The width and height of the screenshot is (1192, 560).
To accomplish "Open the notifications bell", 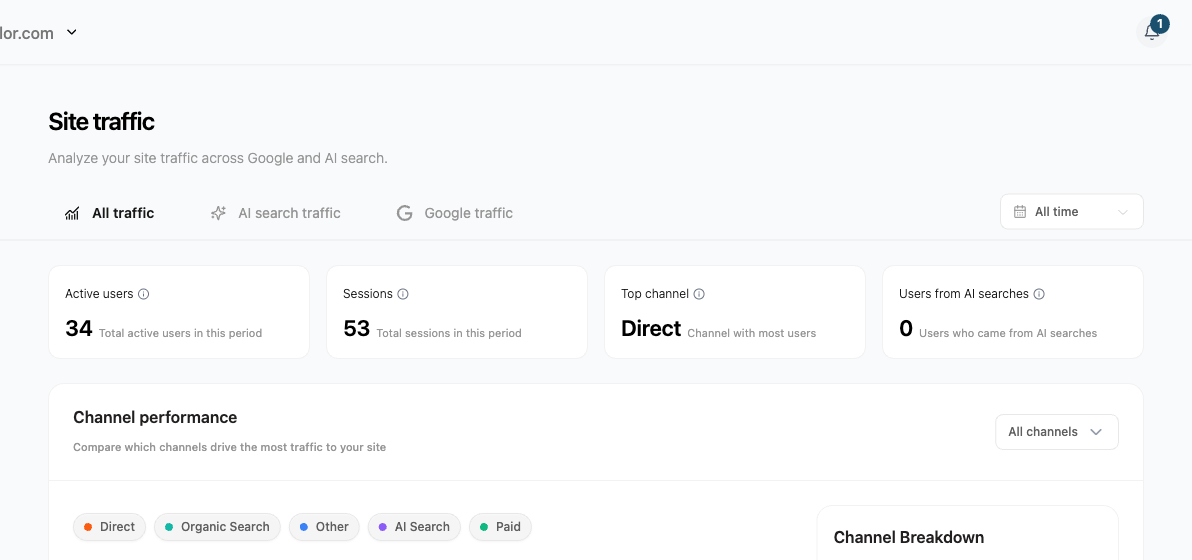I will (x=1151, y=33).
